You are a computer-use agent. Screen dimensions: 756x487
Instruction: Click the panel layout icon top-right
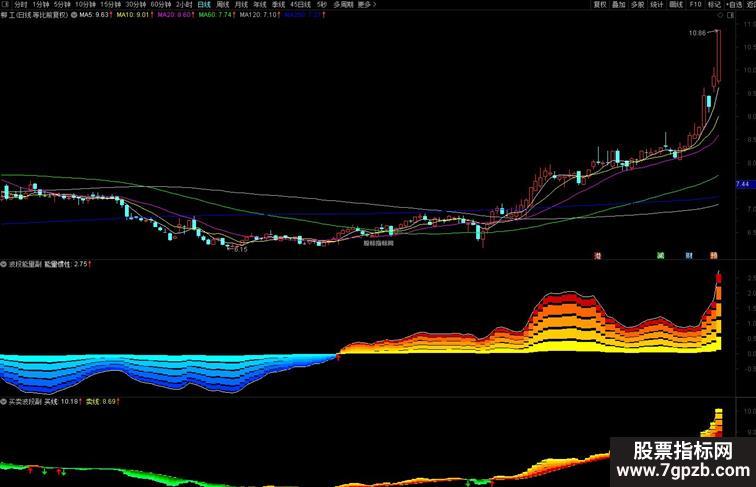pyautogui.click(x=730, y=15)
